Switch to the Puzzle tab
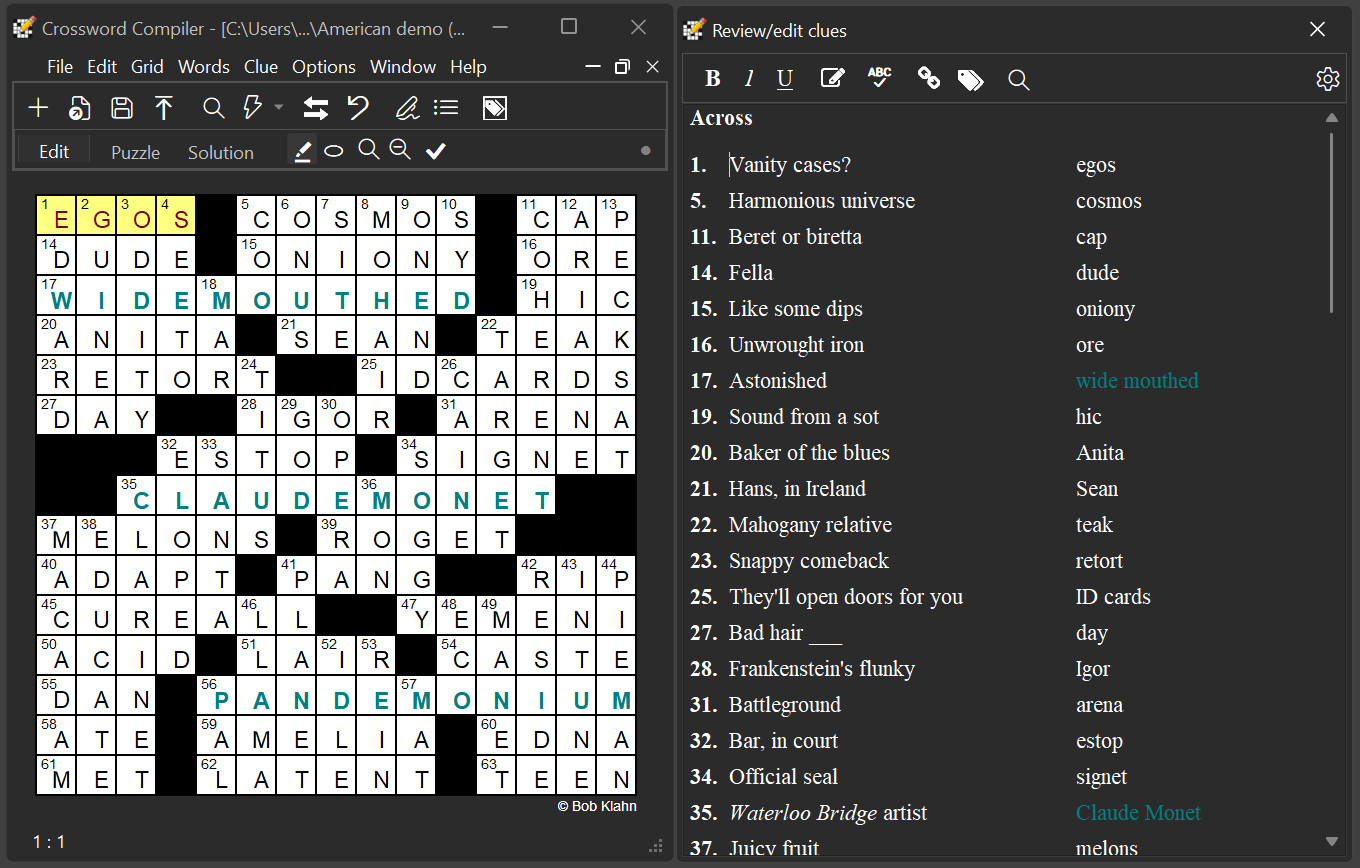 (135, 152)
